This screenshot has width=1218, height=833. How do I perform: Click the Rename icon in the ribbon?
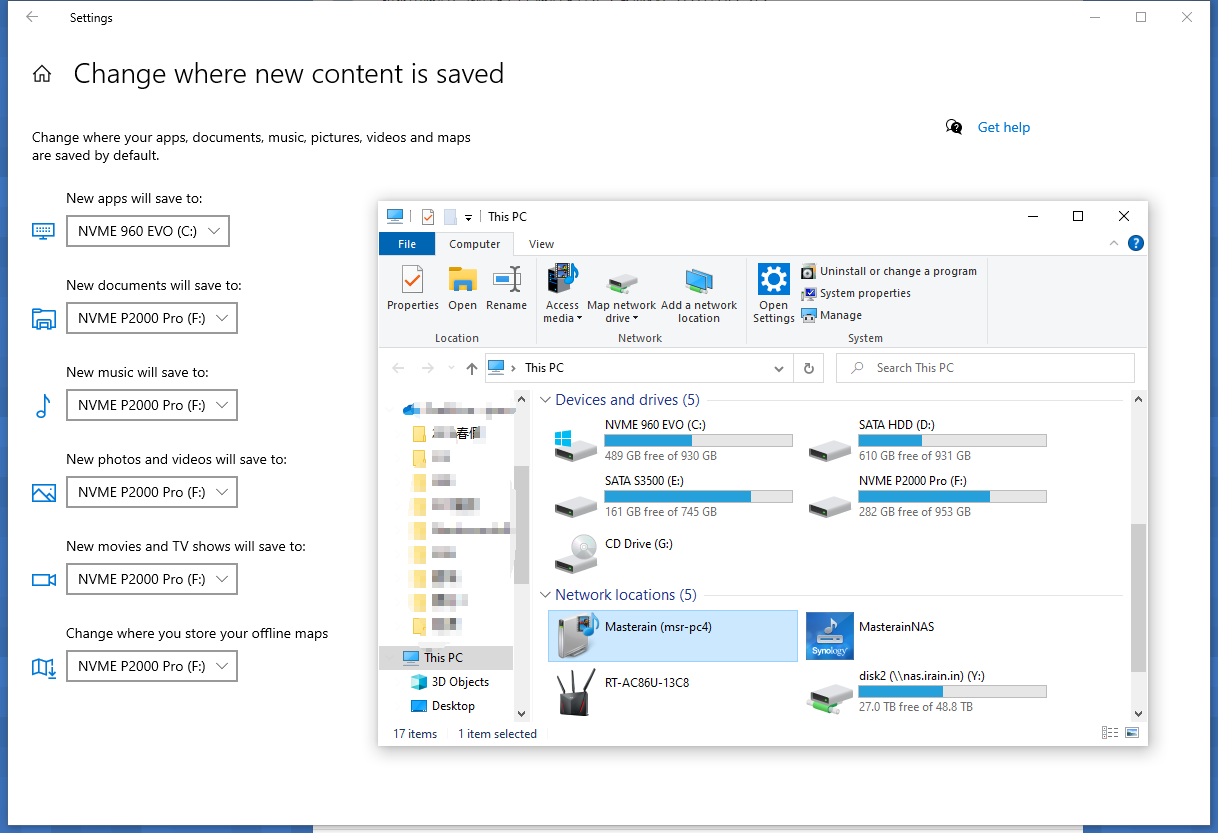pos(506,280)
